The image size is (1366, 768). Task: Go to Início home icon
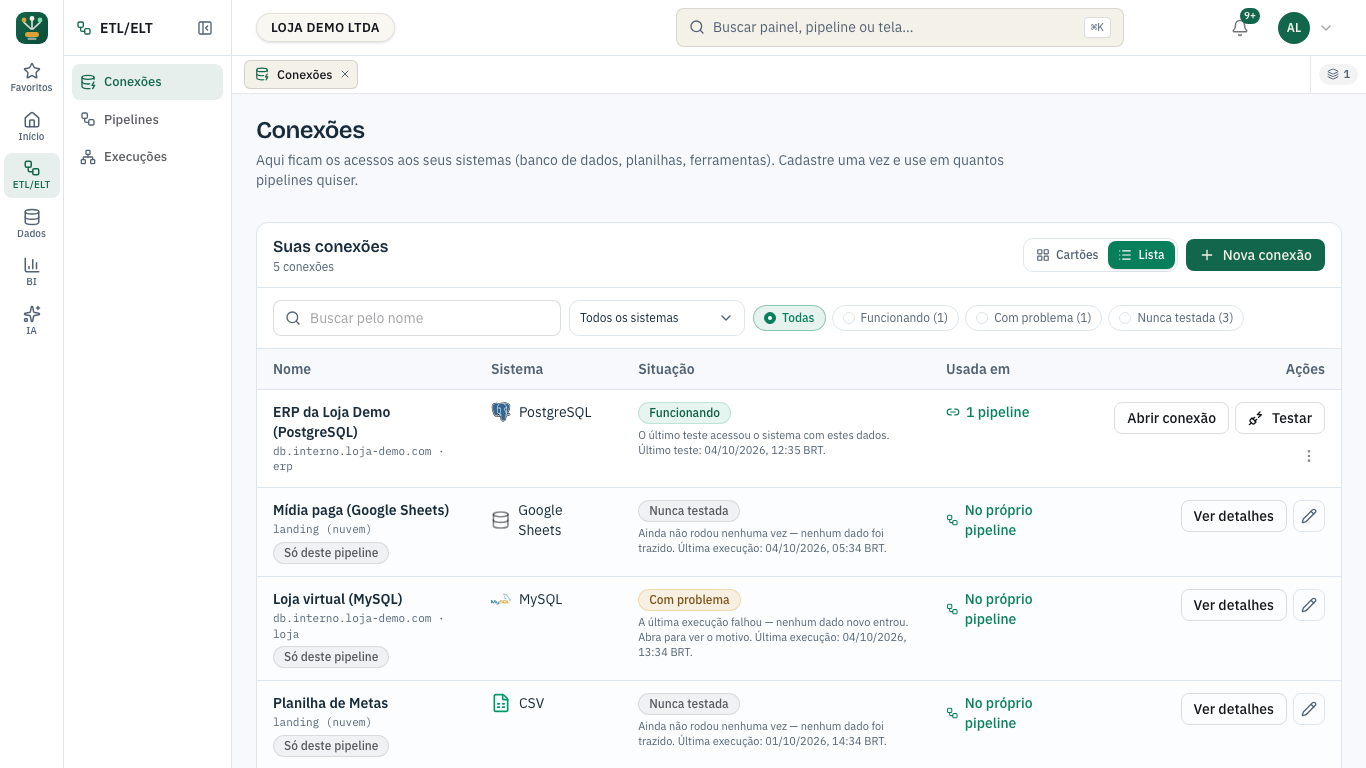coord(32,127)
